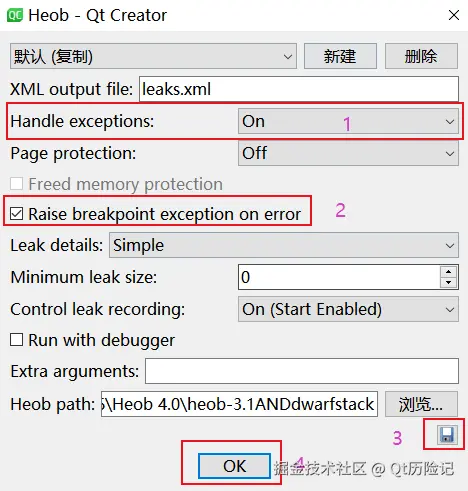Open the Handle exceptions dropdown

pyautogui.click(x=348, y=121)
